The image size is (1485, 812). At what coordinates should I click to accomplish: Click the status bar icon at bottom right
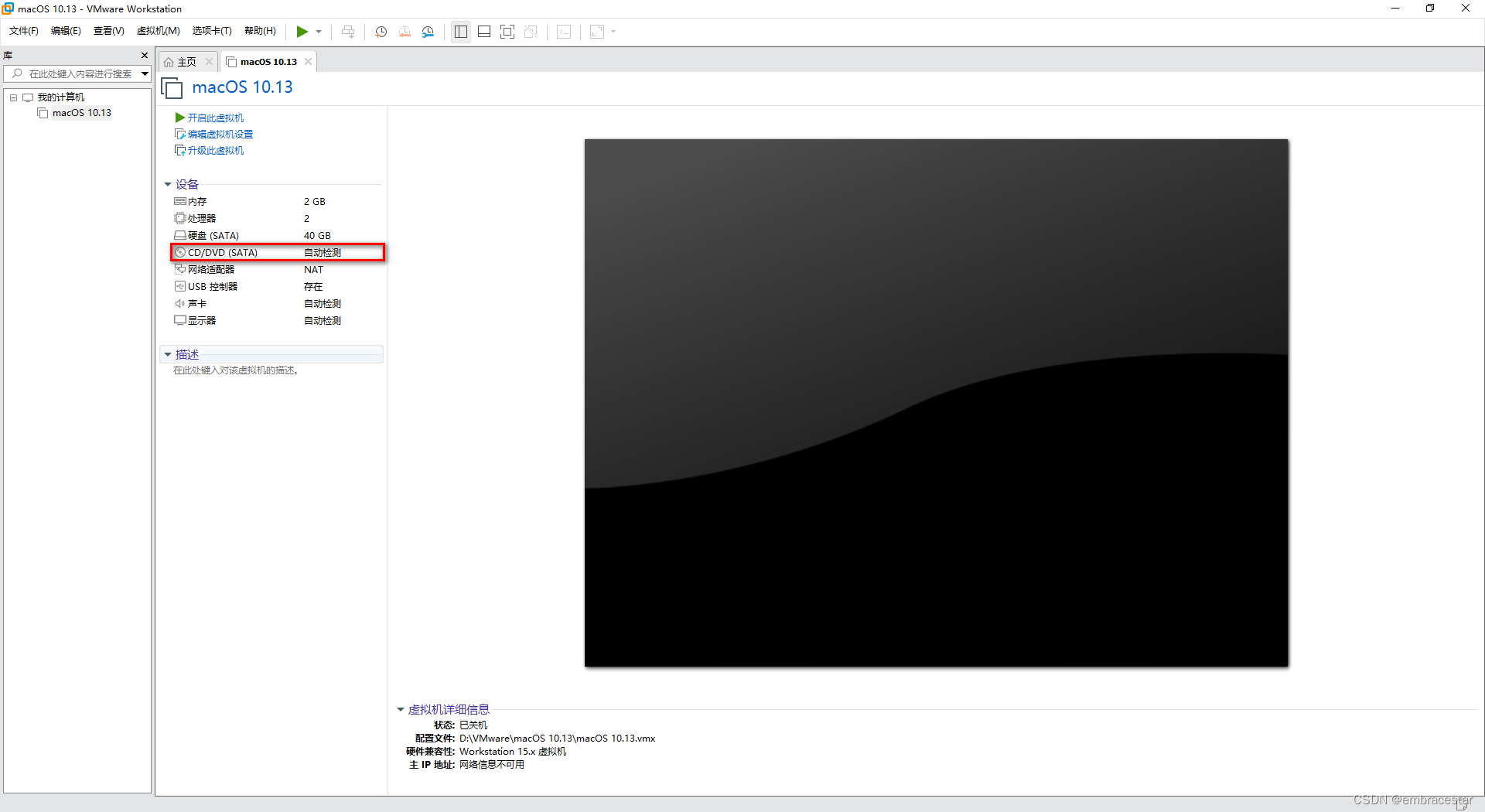coord(1462,804)
